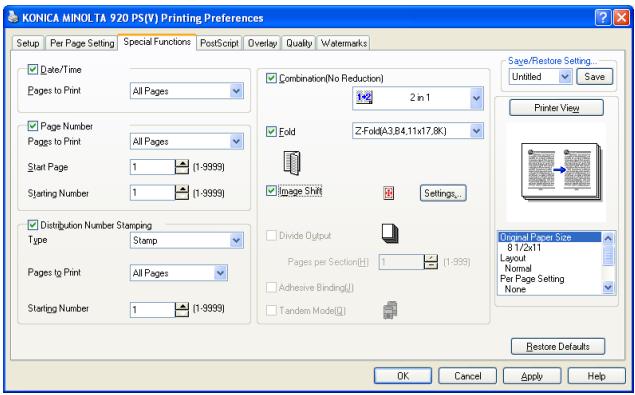Click the Adhesive Binding checkbox
Screen dimensions: 635x395
pyautogui.click(x=271, y=287)
